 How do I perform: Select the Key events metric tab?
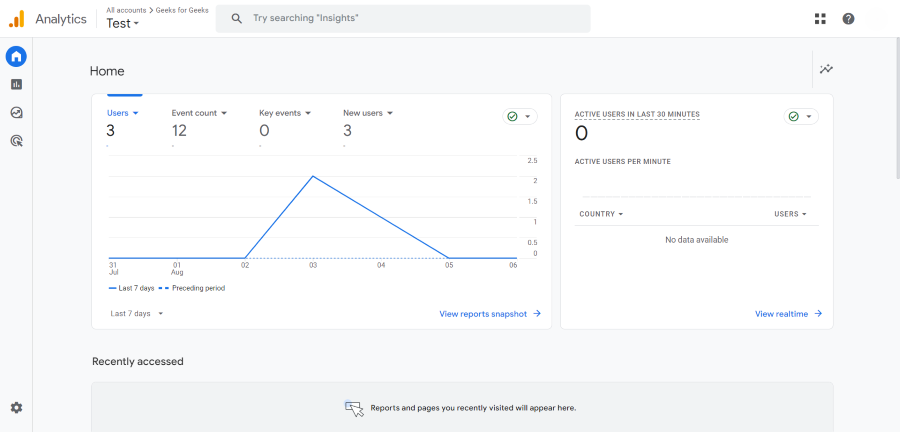pyautogui.click(x=285, y=113)
